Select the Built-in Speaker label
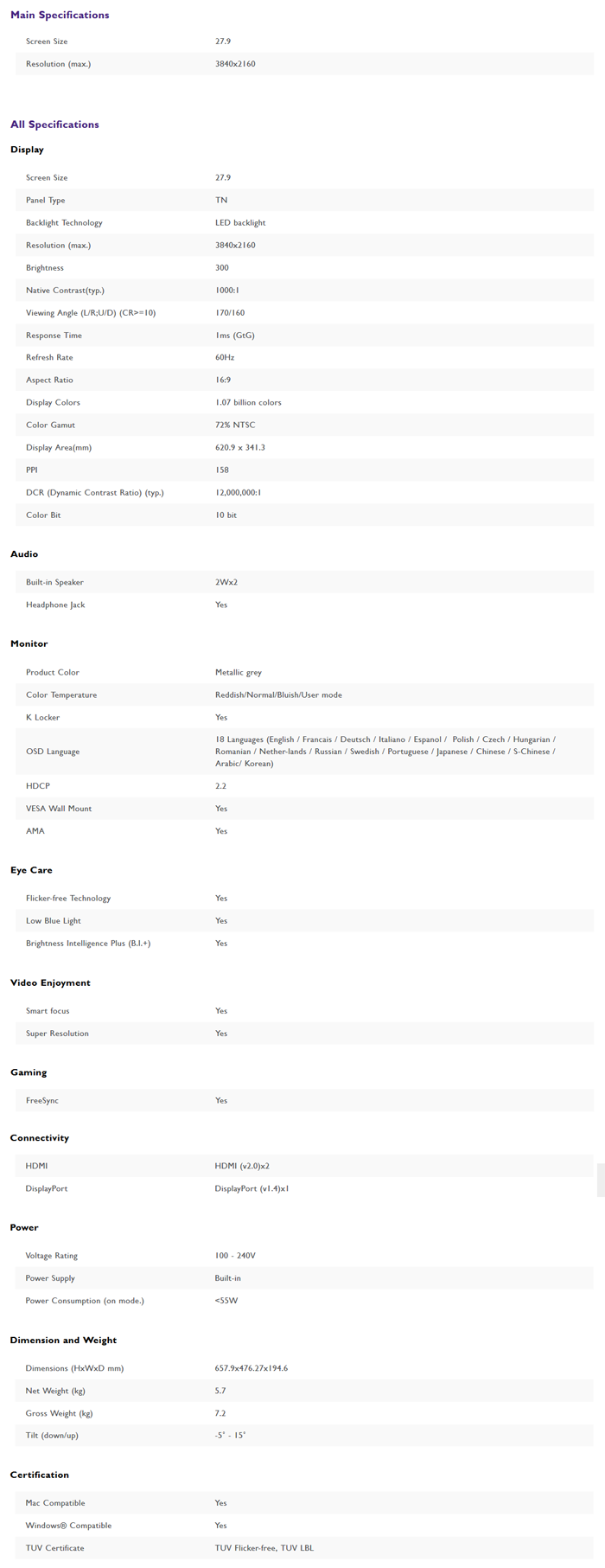Screen dimensions: 605x1568 [54, 582]
